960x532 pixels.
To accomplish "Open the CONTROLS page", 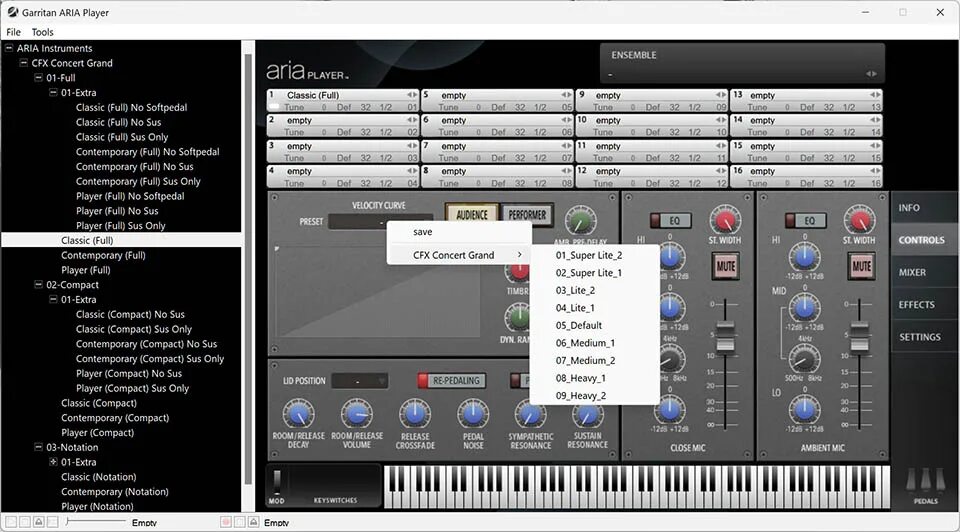I will (x=925, y=240).
